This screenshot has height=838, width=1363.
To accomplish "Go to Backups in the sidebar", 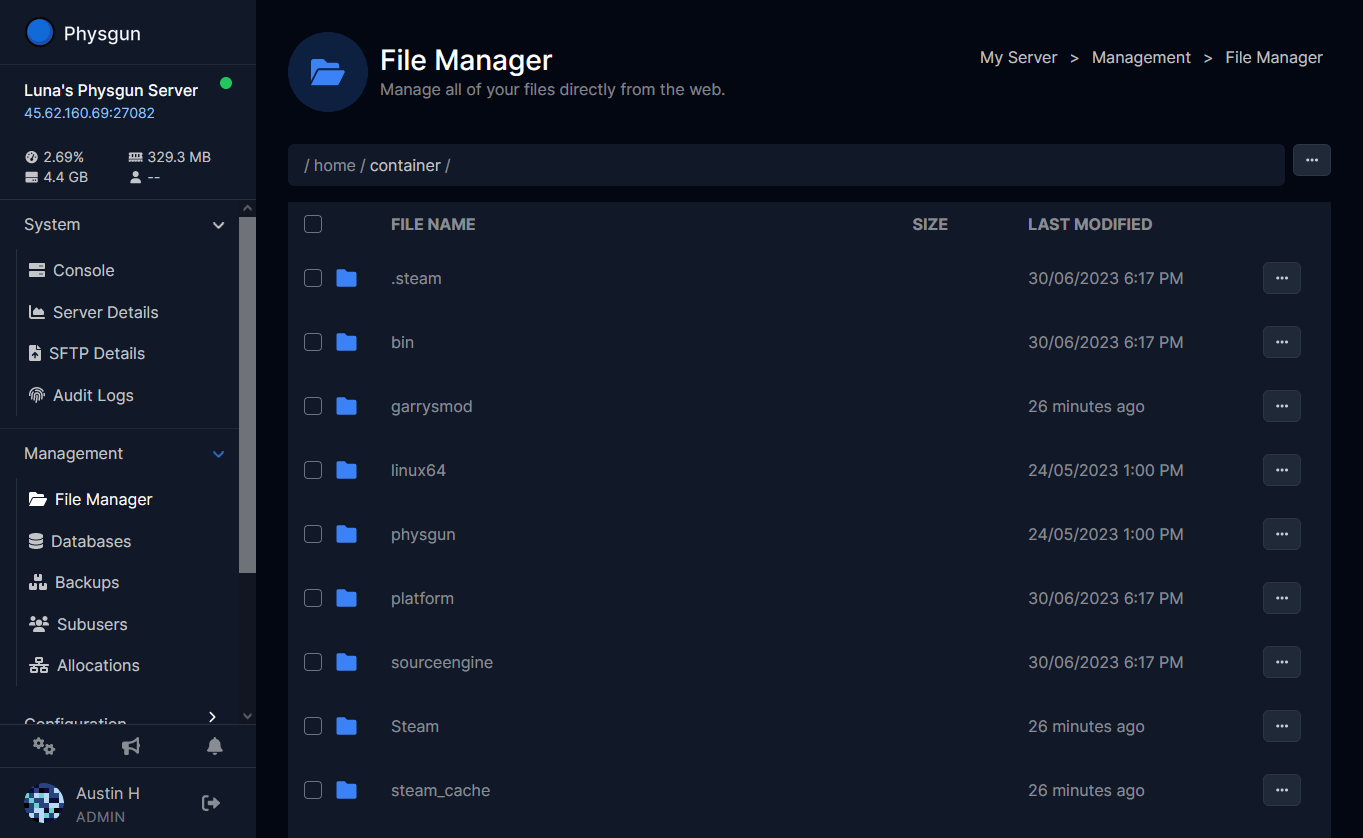I will click(x=87, y=582).
